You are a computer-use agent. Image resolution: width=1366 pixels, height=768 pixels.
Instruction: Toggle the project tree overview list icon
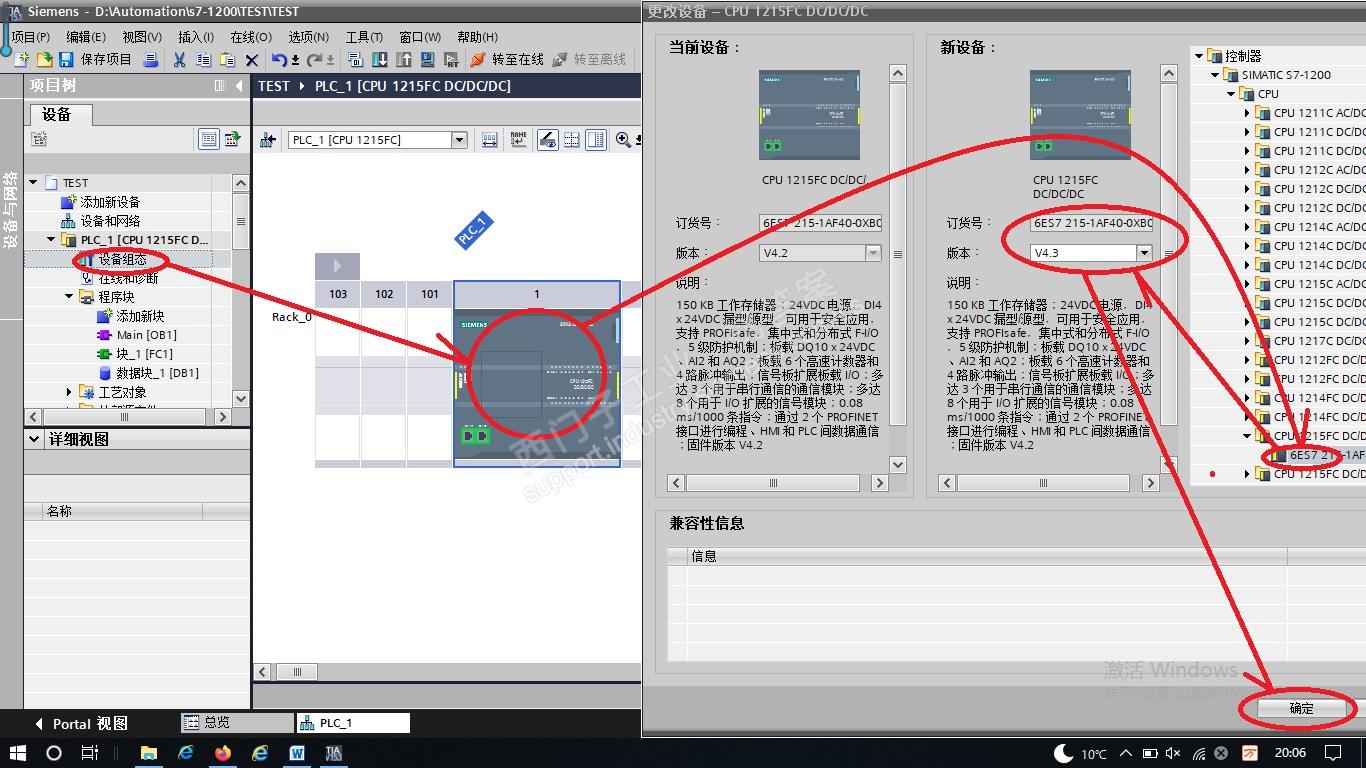coord(209,139)
